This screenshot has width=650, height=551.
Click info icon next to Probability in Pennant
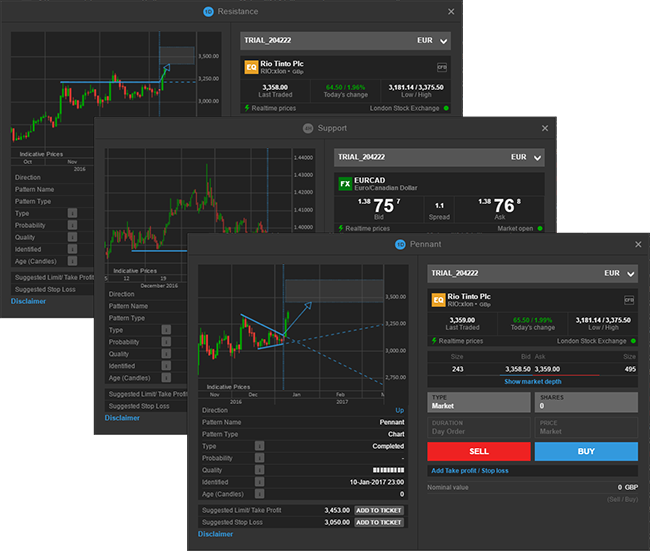[x=259, y=458]
